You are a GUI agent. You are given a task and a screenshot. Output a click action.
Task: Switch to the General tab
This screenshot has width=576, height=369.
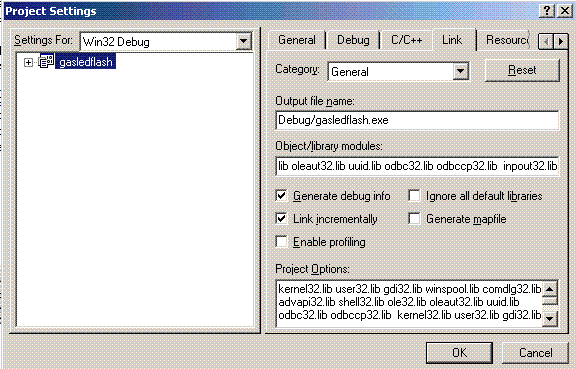pos(297,40)
